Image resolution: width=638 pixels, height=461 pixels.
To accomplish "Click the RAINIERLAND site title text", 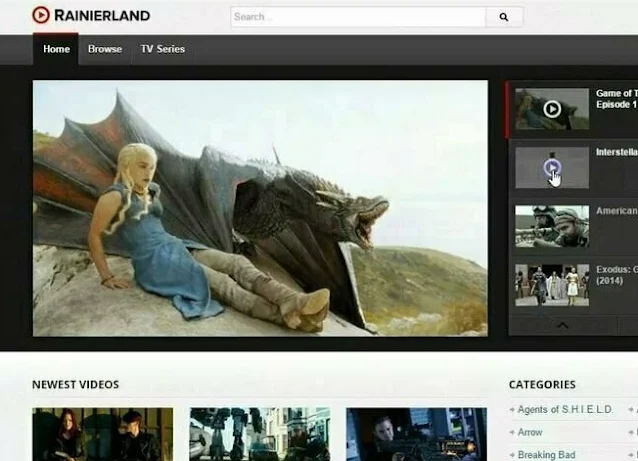I will [102, 15].
